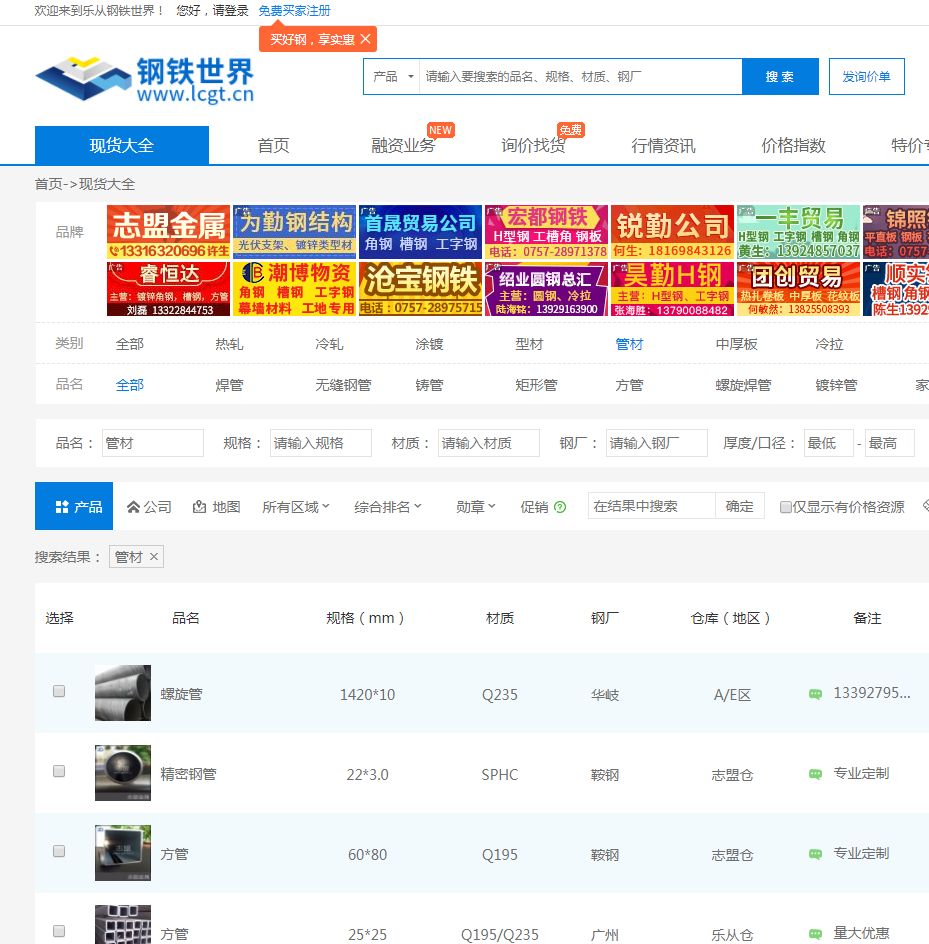
Task: Filter by 无缝钢管 product name
Action: [343, 385]
